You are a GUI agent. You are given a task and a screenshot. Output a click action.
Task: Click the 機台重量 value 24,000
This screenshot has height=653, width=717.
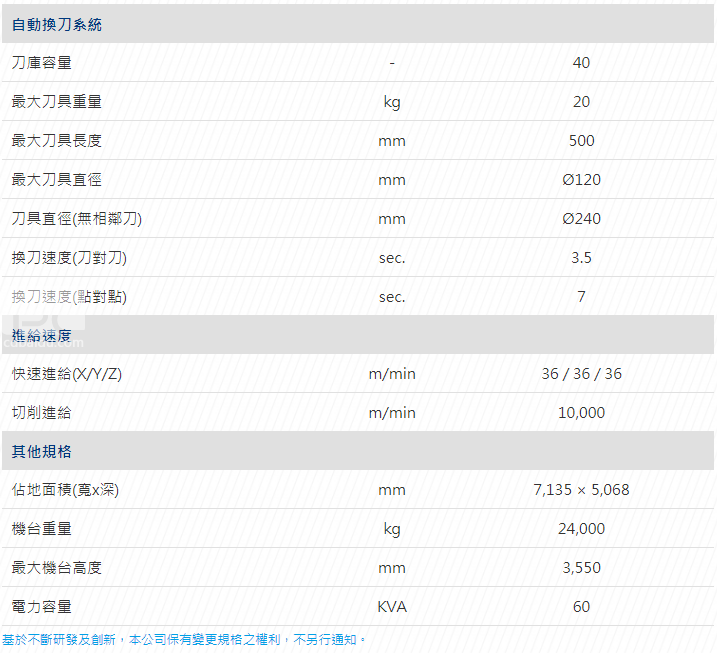[x=581, y=529]
